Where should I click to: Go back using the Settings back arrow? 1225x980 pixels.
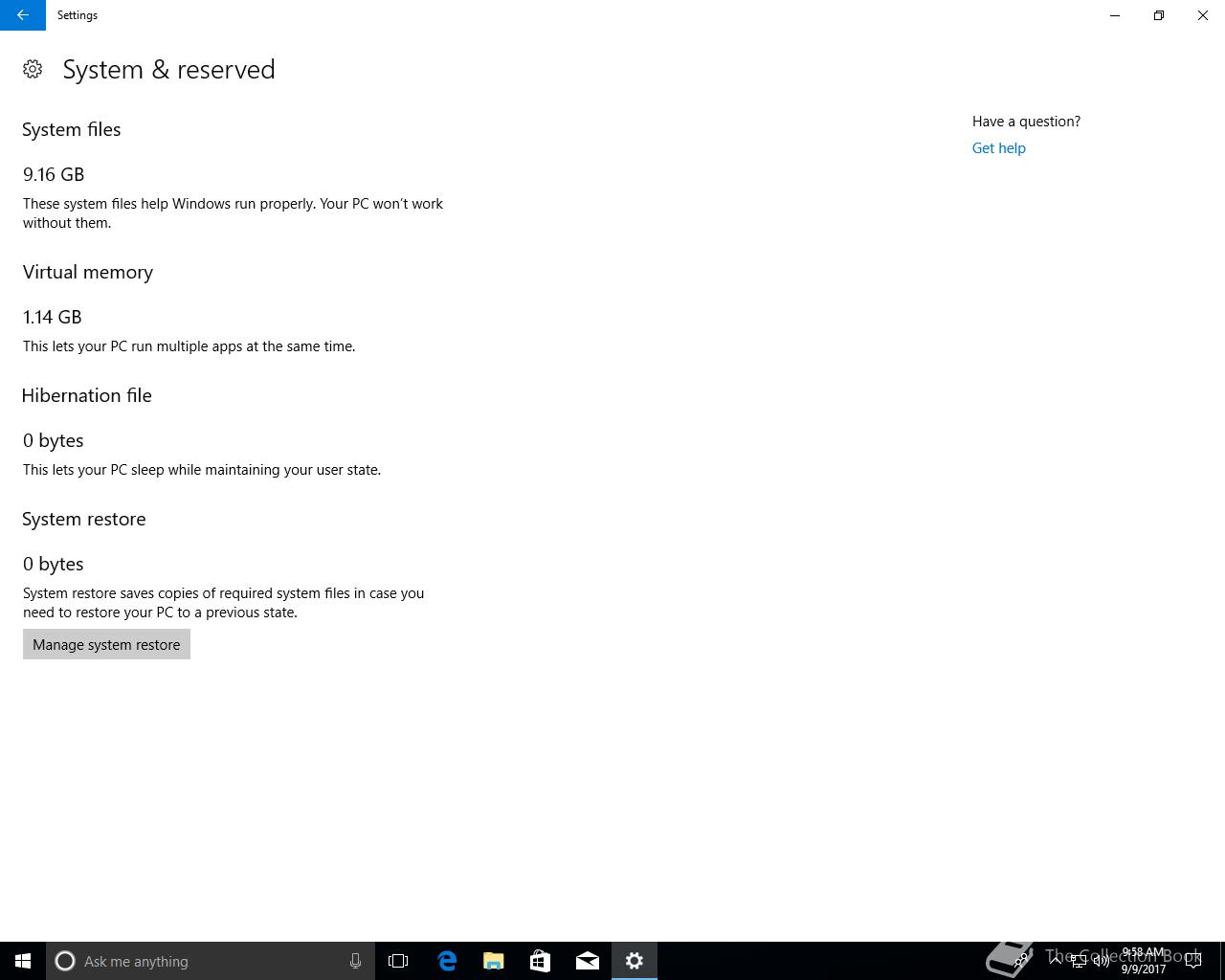pyautogui.click(x=22, y=15)
